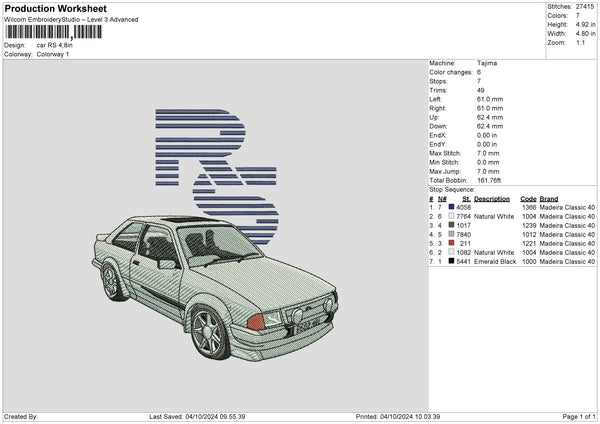Click the Zoom value 1:1
This screenshot has height=424, width=600.
(x=580, y=43)
